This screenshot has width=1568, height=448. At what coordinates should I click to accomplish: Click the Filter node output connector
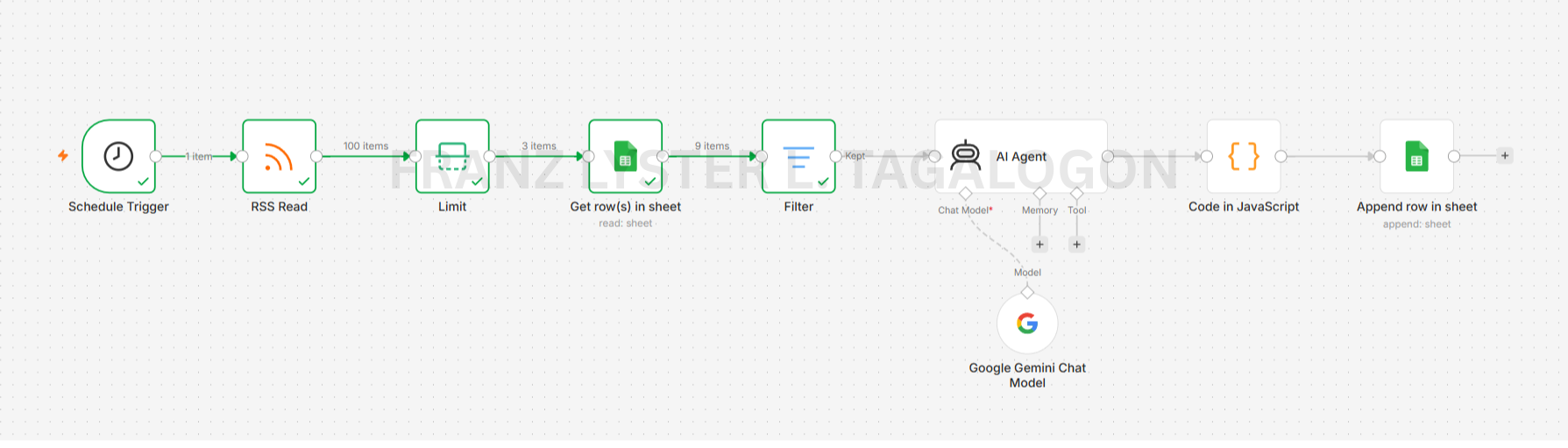coord(836,156)
